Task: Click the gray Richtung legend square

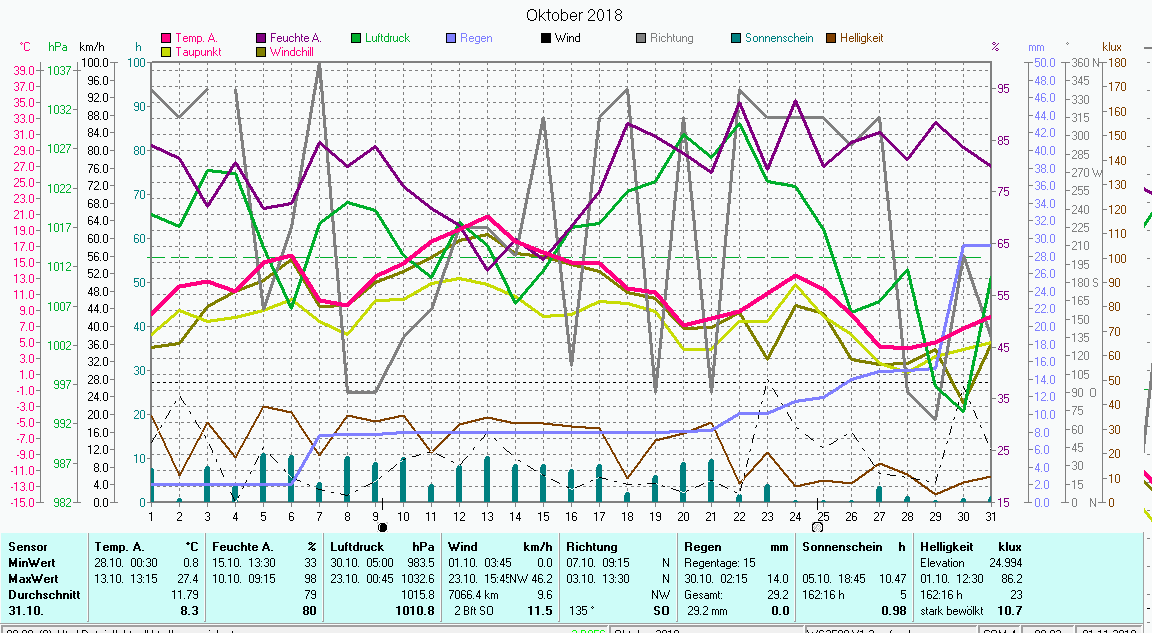Action: click(641, 39)
